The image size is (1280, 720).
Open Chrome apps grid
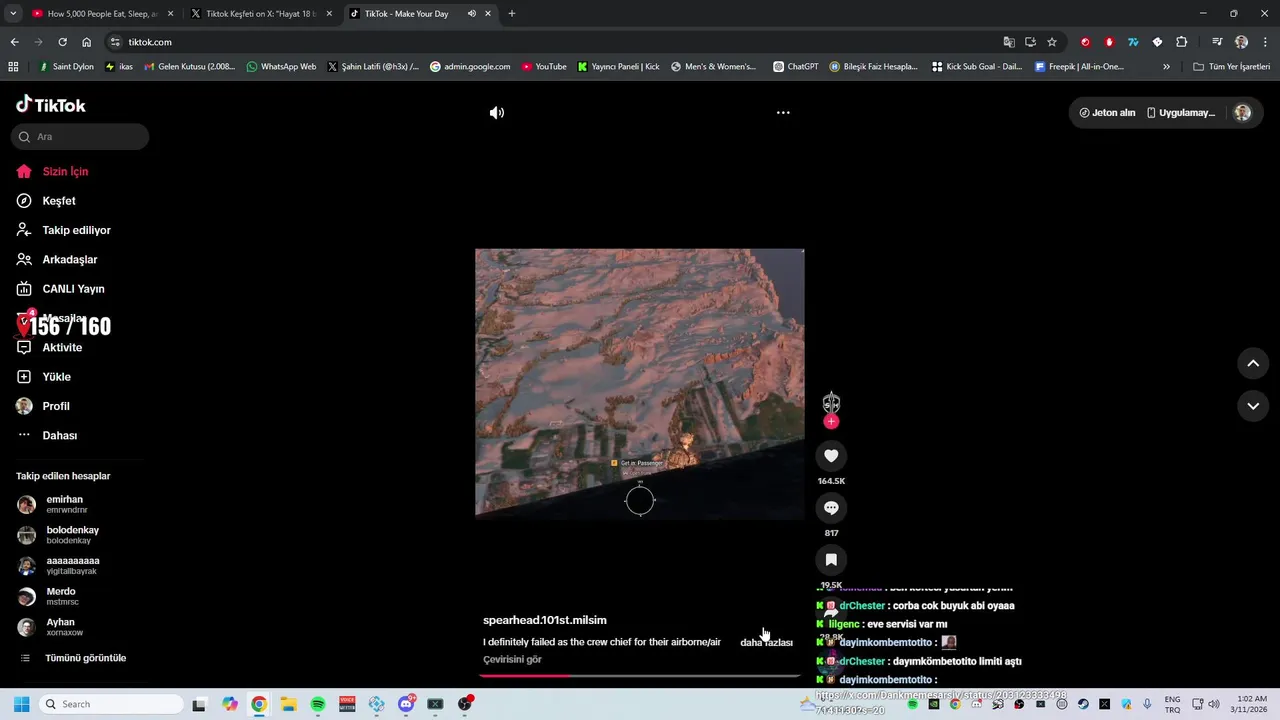[x=13, y=67]
